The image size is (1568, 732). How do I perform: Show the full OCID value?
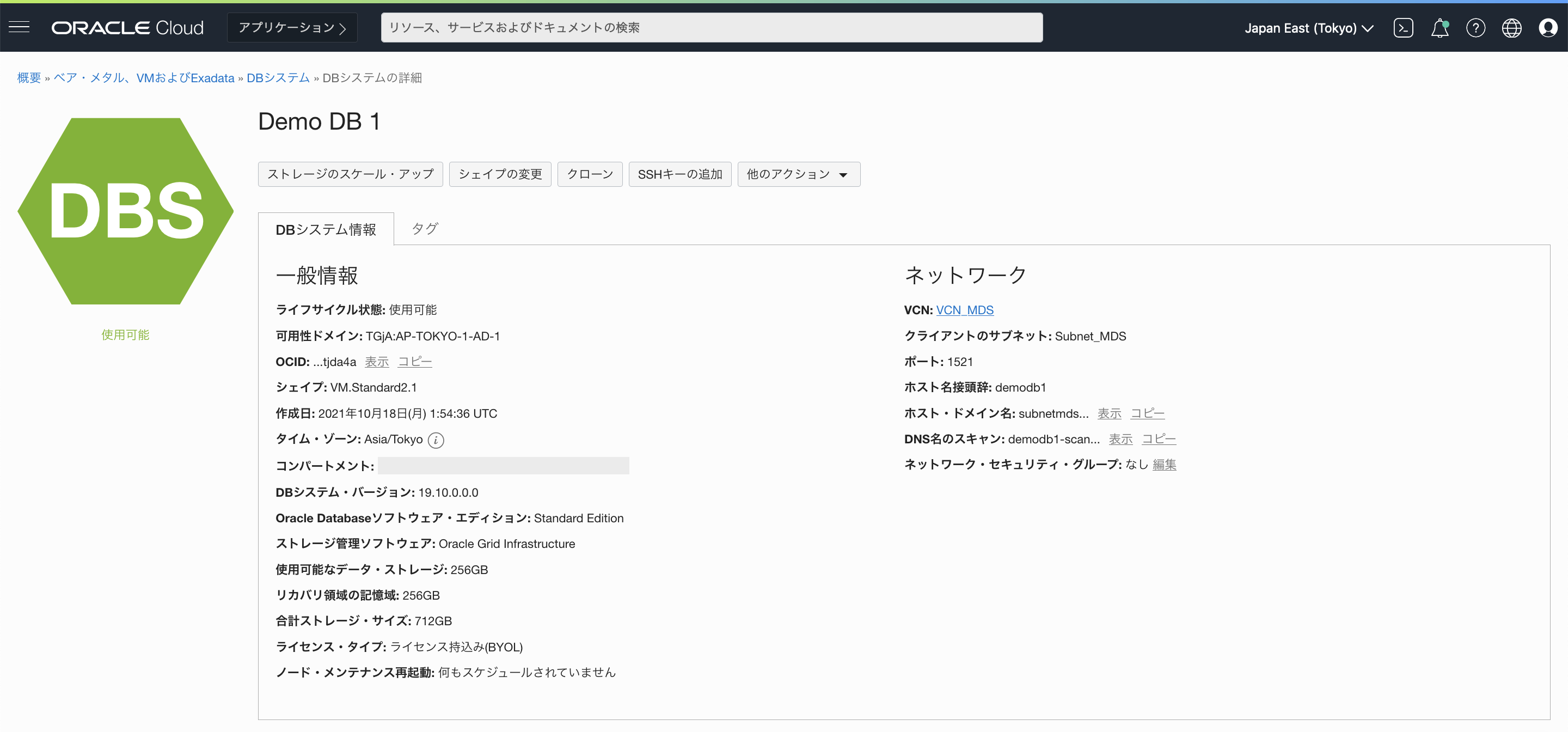(x=376, y=361)
